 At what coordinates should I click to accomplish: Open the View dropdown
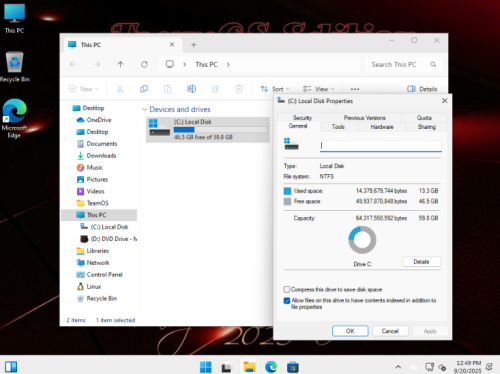(319, 89)
